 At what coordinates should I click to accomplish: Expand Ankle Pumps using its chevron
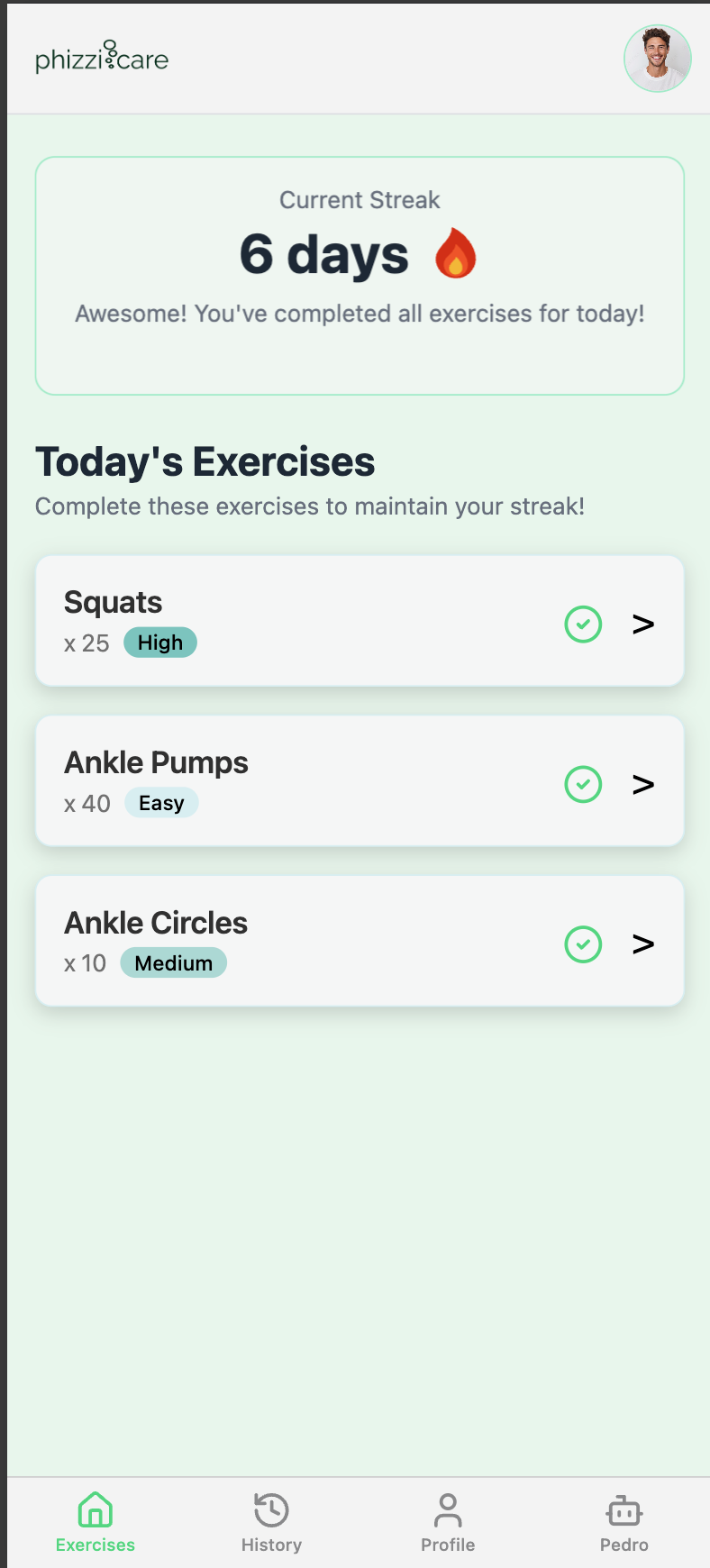tap(643, 784)
